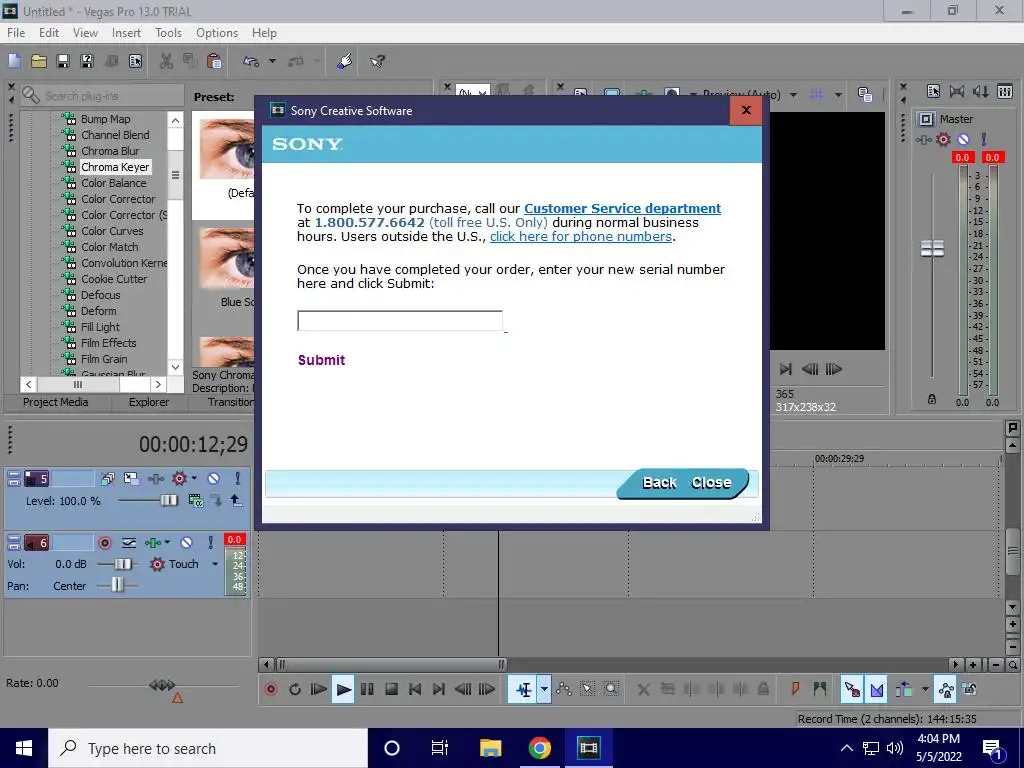Viewport: 1024px width, 768px height.
Task: Open the Tools menu
Action: point(168,33)
